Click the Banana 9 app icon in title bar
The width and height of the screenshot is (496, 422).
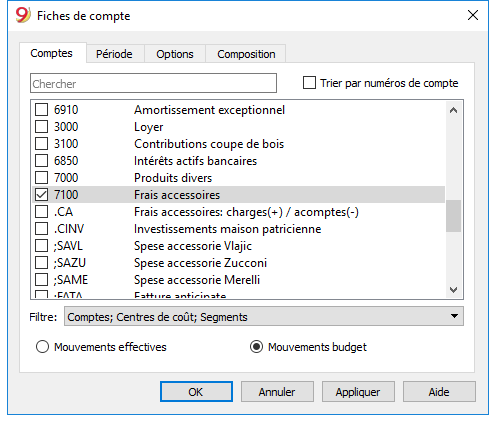(23, 15)
